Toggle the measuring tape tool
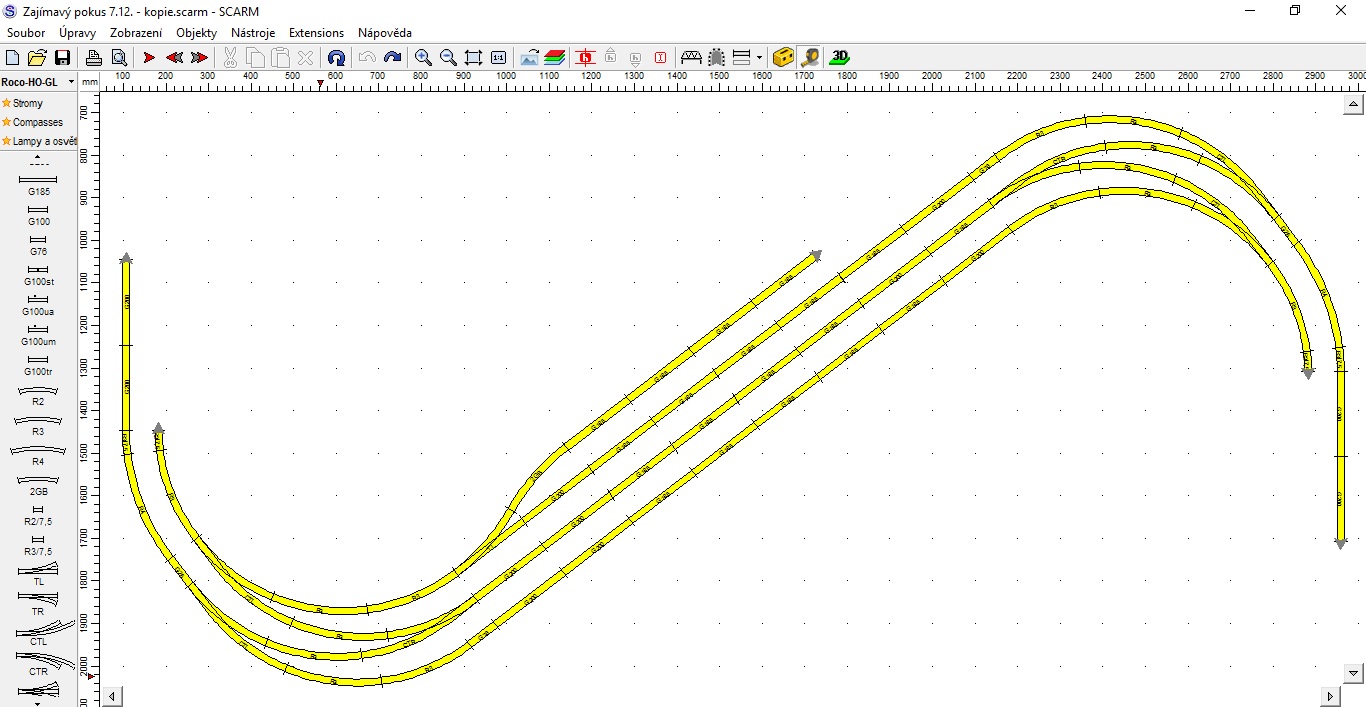 pos(809,58)
